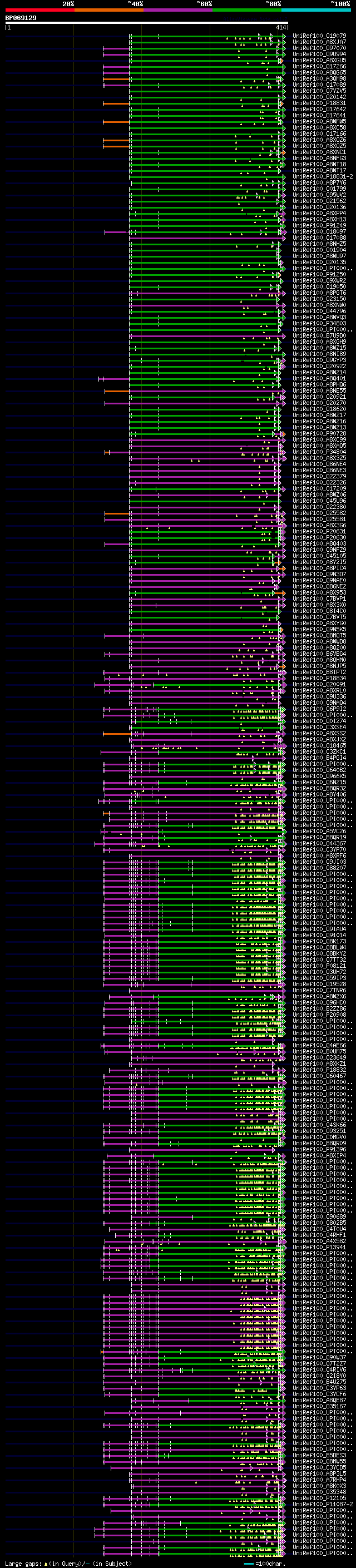The image size is (356, 1568).
Task: Select subject label UniRef100_Q6P9I2
Action: [319, 709]
